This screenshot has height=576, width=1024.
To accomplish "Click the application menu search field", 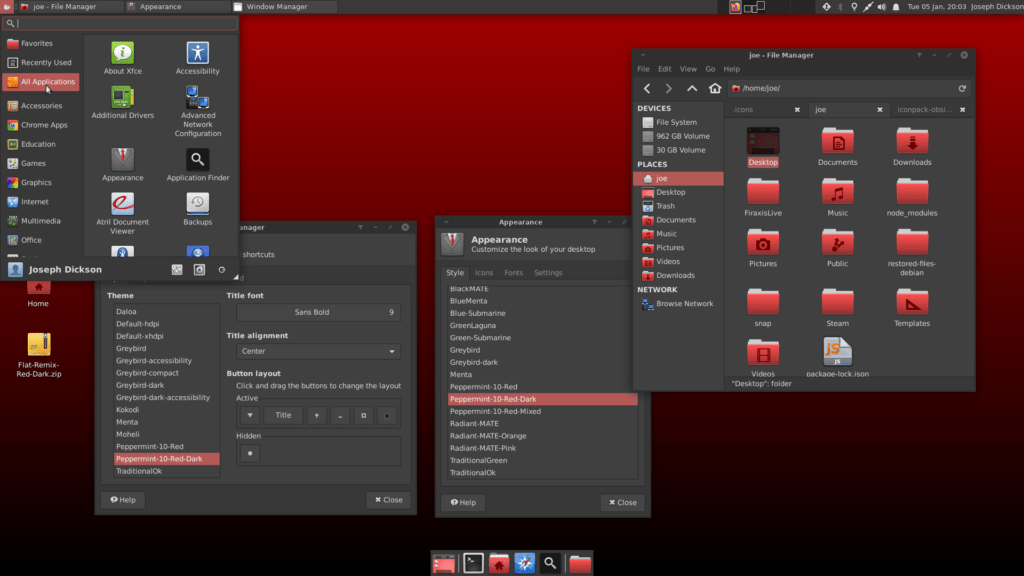I will click(121, 24).
